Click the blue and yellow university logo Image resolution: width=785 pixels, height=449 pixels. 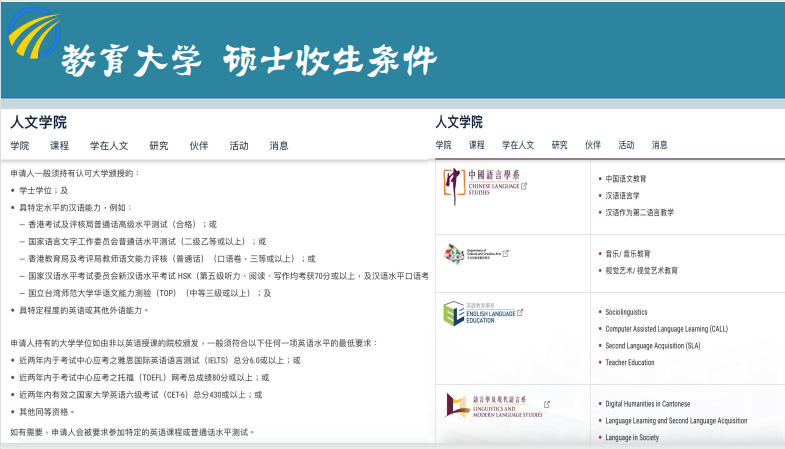[x=34, y=33]
